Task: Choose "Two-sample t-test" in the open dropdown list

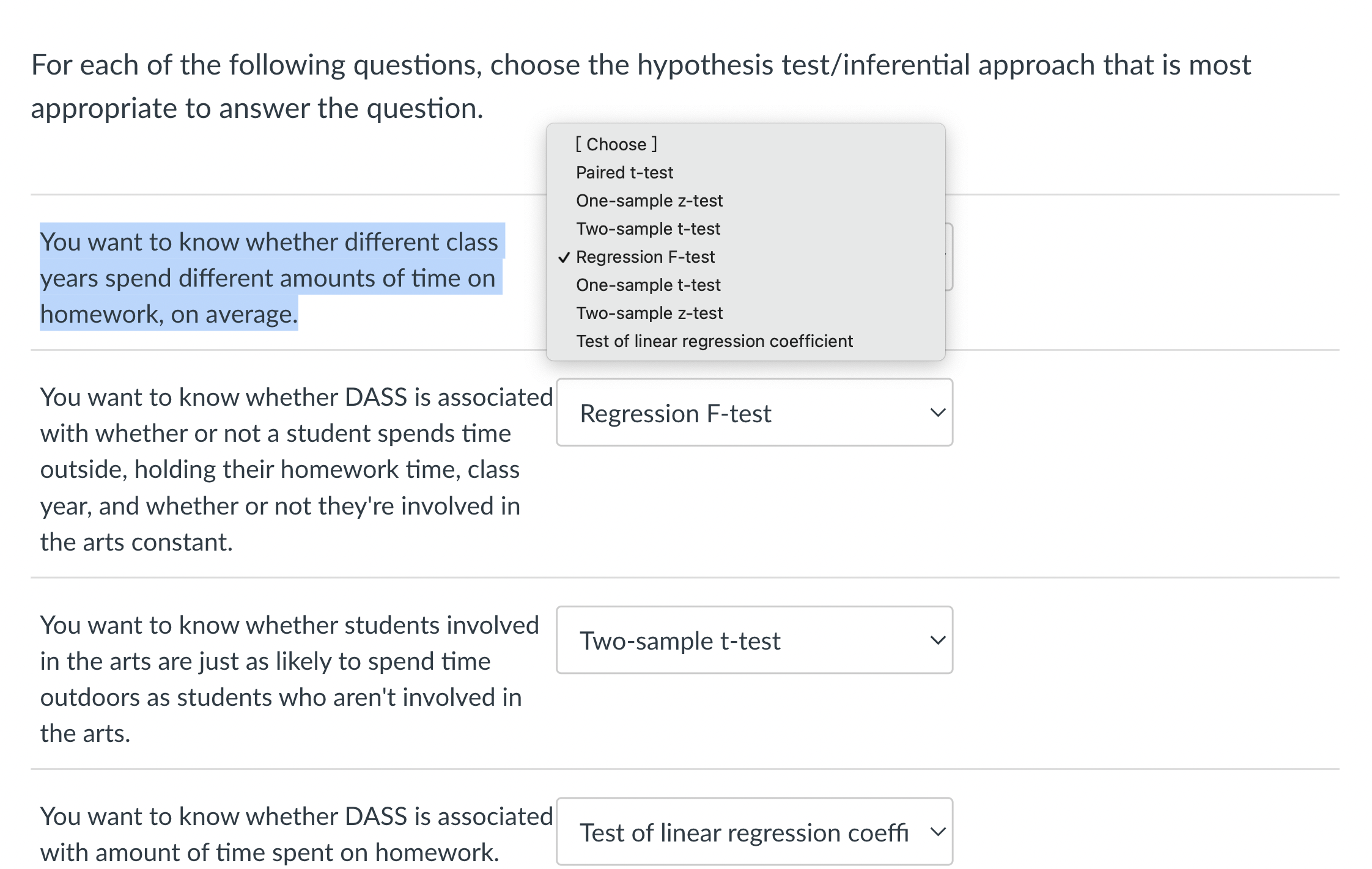Action: pyautogui.click(x=648, y=229)
